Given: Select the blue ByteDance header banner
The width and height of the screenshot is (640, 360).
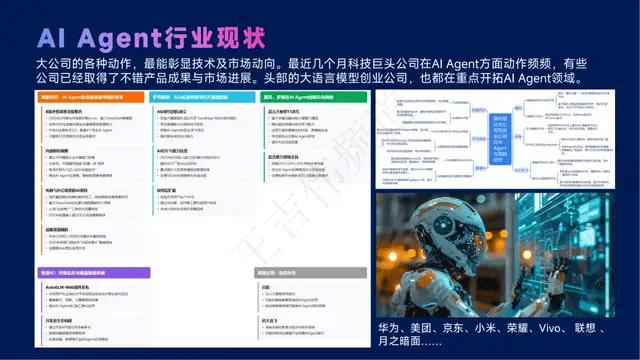Looking at the screenshot, I should click(202, 97).
